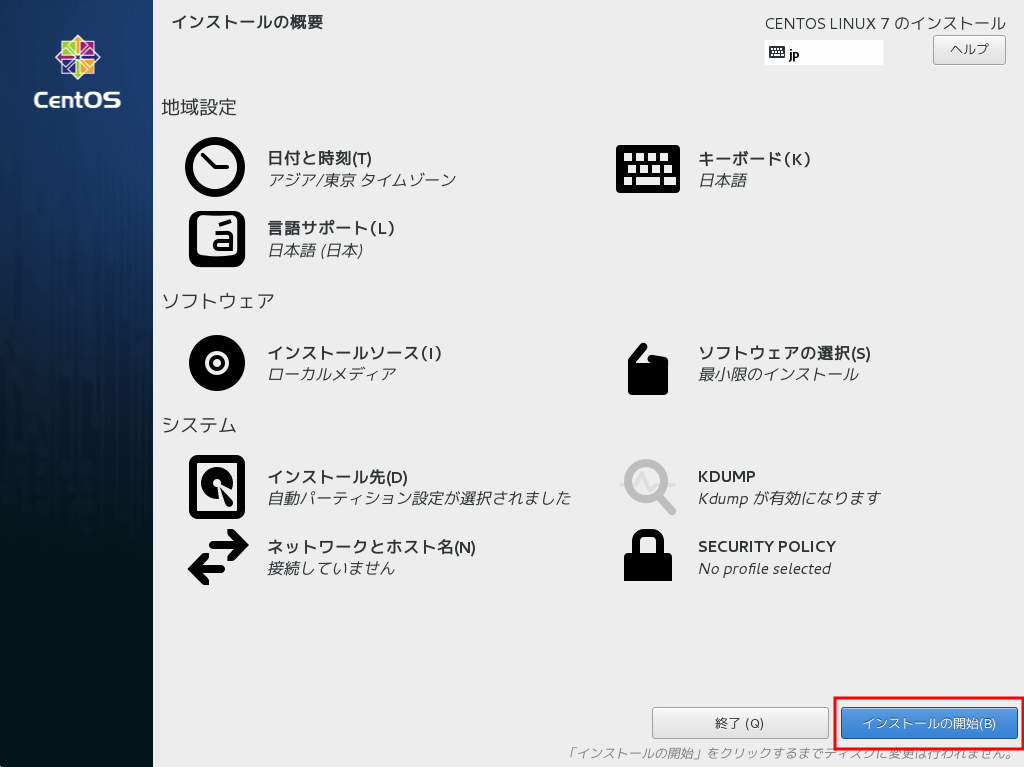
Task: Click the 接続していません status text
Action: 331,568
